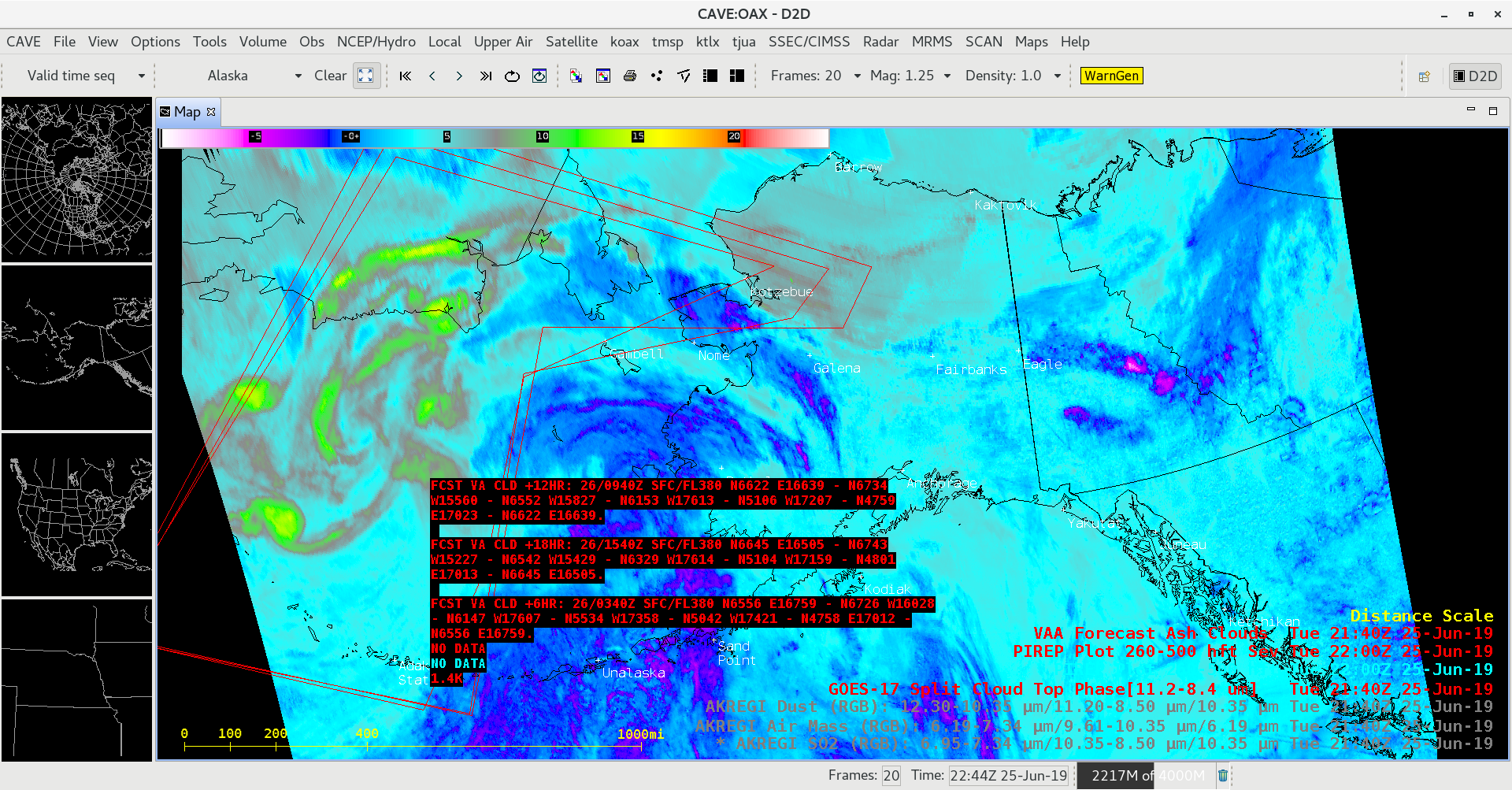Step forward one frame
Screen dimensions: 1512x790
(x=459, y=76)
